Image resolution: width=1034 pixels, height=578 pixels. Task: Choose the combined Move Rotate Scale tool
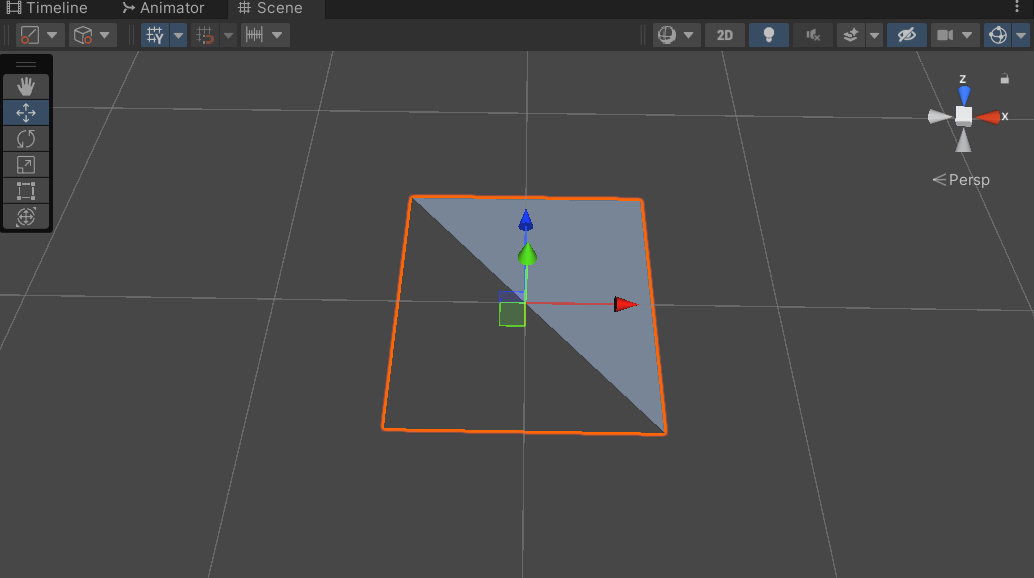click(26, 216)
